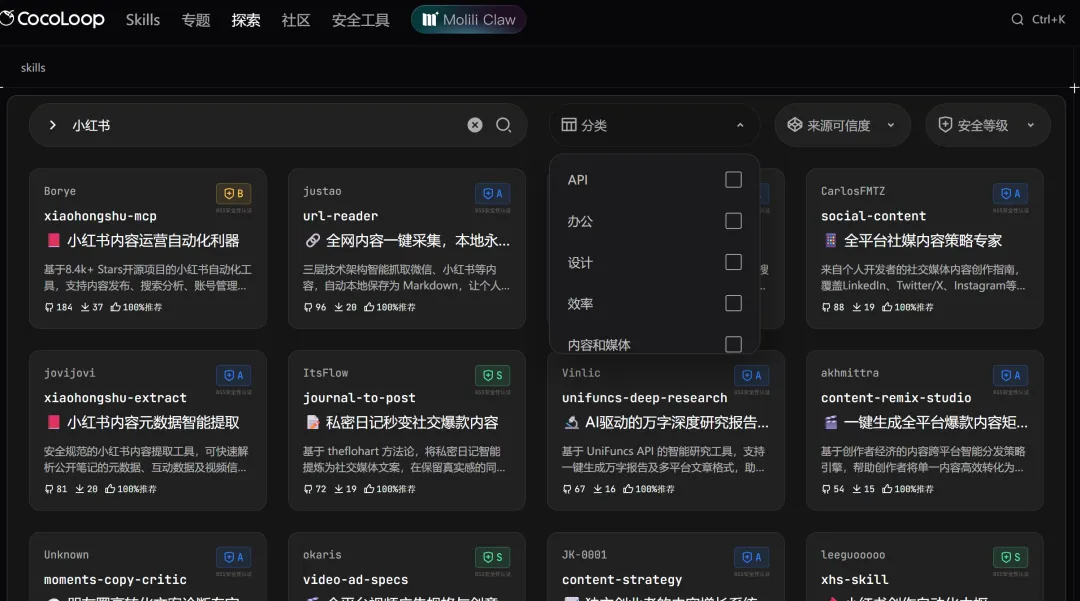
Task: Clear the search query text
Action: (475, 125)
